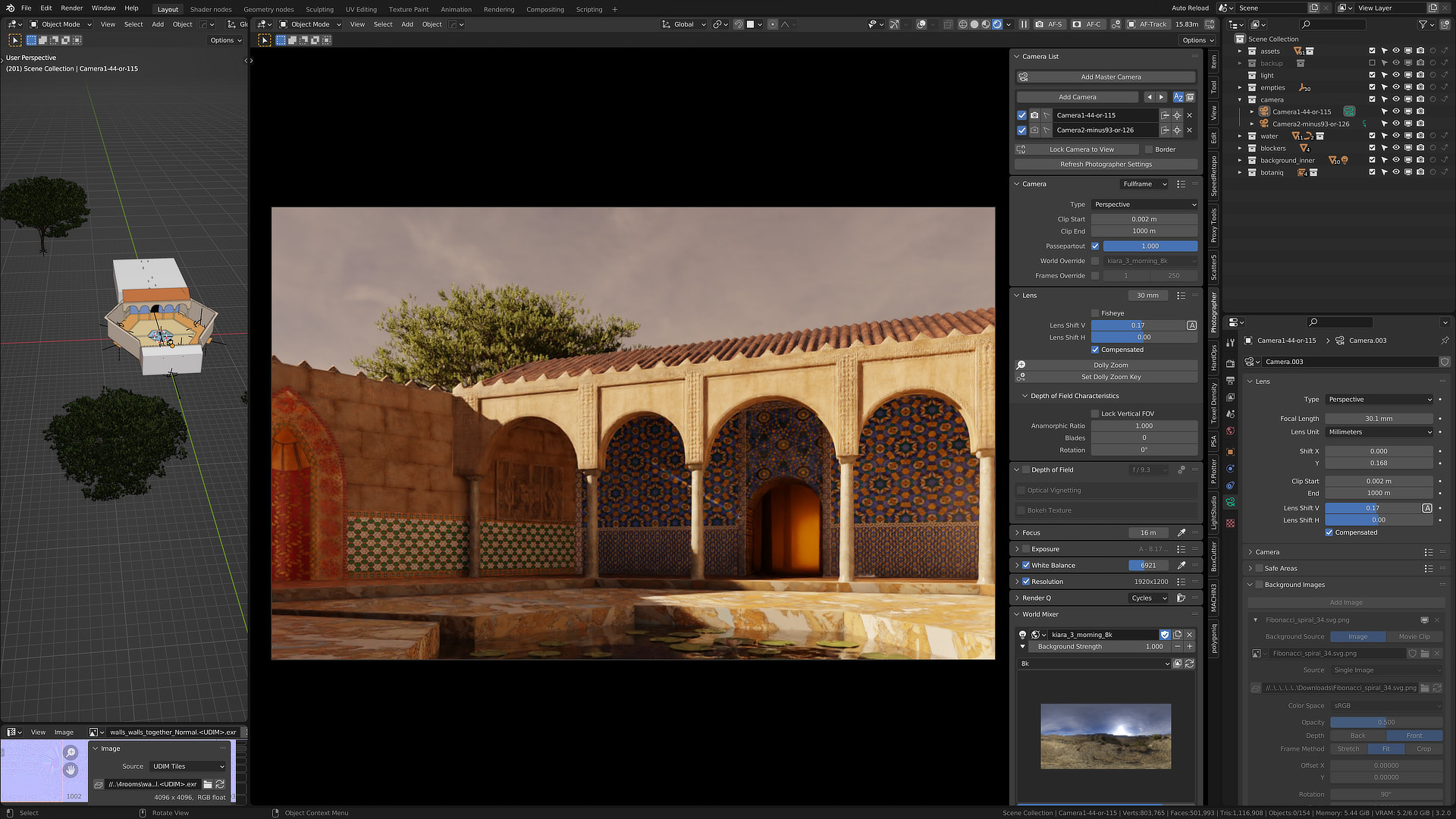Click the zoom magnifier in image editor
1456x819 pixels.
[71, 752]
